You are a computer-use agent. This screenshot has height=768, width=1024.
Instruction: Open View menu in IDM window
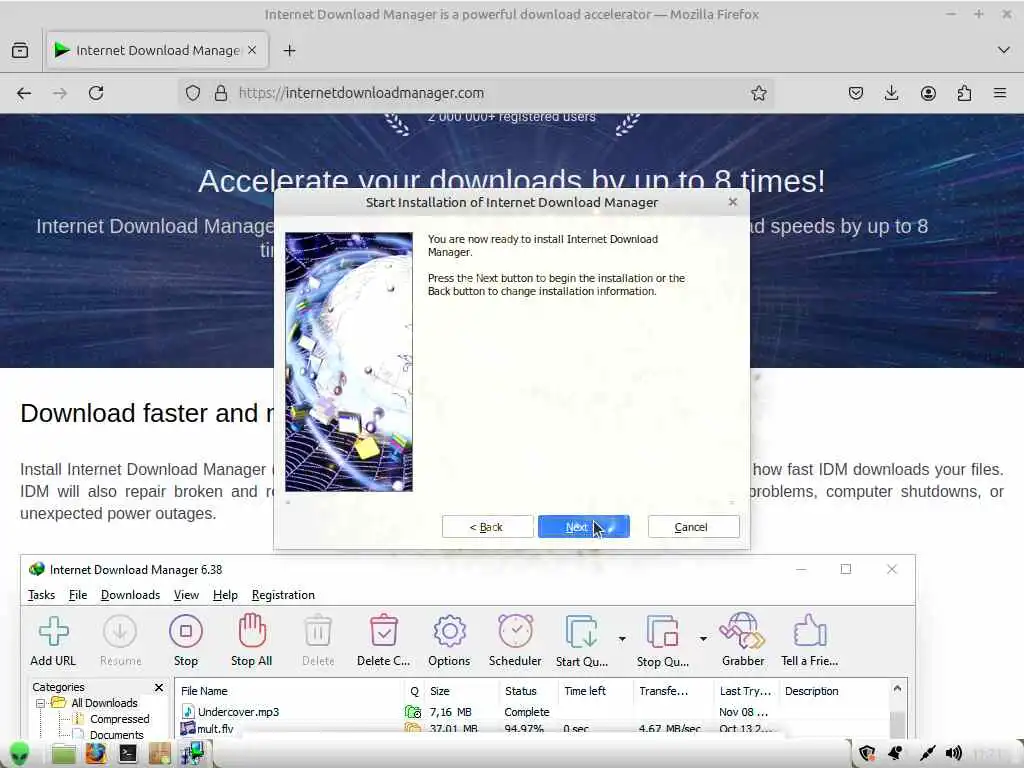pyautogui.click(x=186, y=595)
